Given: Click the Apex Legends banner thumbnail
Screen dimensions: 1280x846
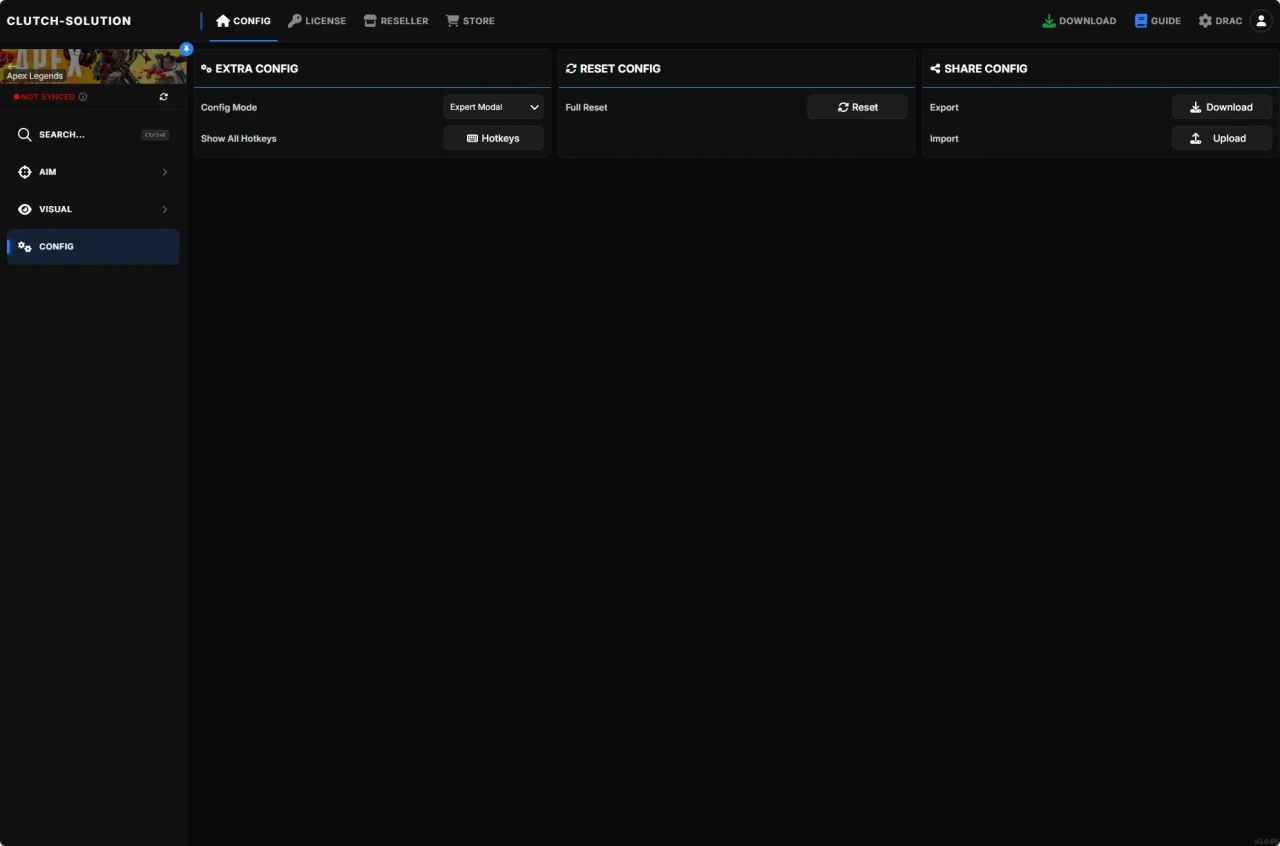Looking at the screenshot, I should coord(93,64).
